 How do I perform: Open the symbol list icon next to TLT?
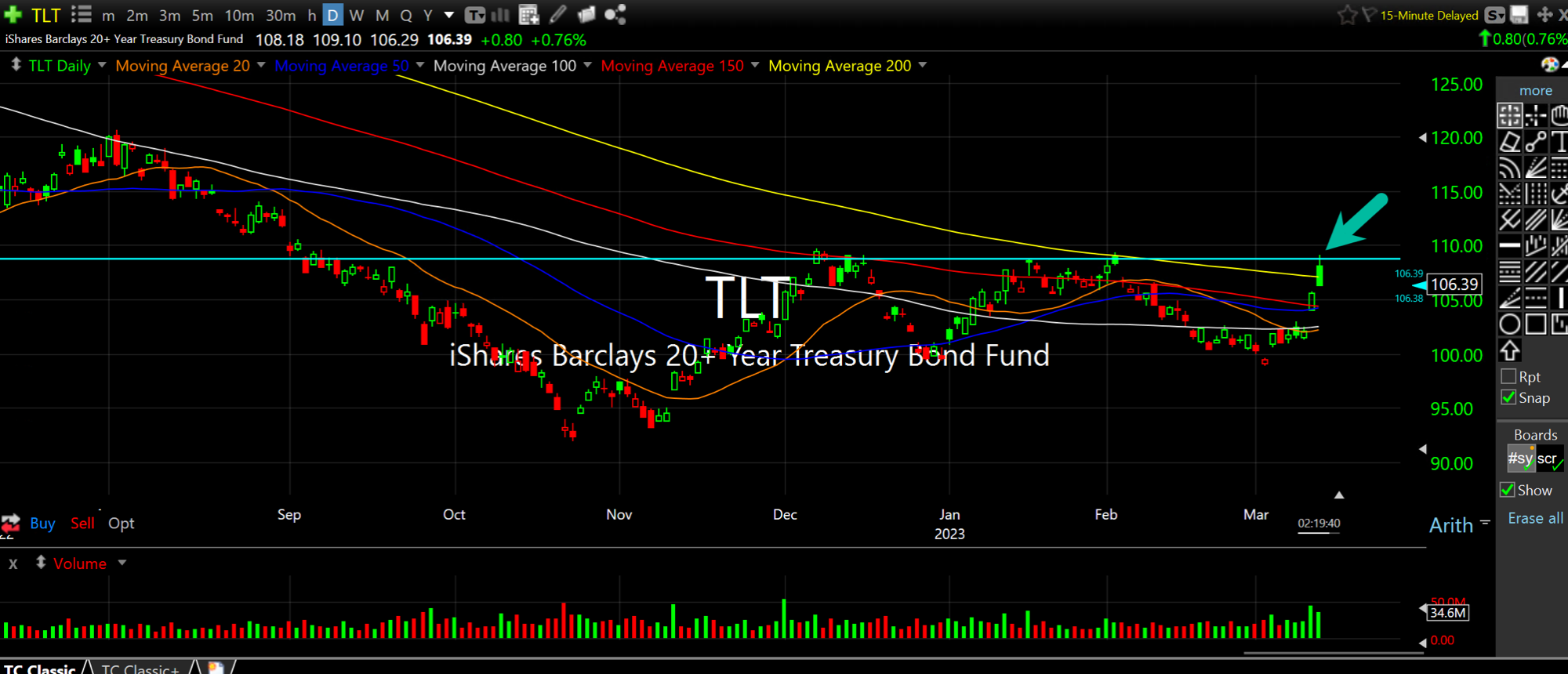pyautogui.click(x=81, y=14)
